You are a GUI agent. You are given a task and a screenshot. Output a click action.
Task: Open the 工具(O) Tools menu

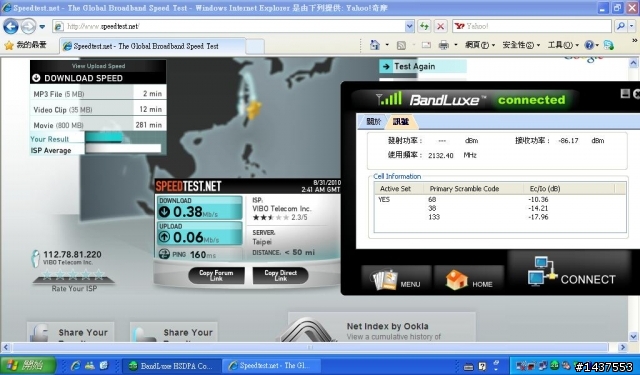(563, 45)
